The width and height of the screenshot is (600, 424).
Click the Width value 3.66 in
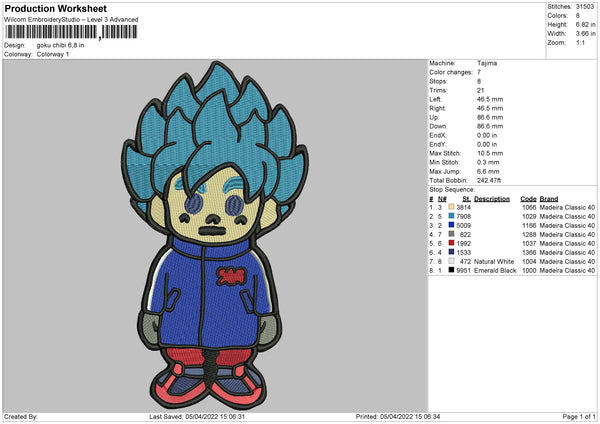pyautogui.click(x=585, y=34)
